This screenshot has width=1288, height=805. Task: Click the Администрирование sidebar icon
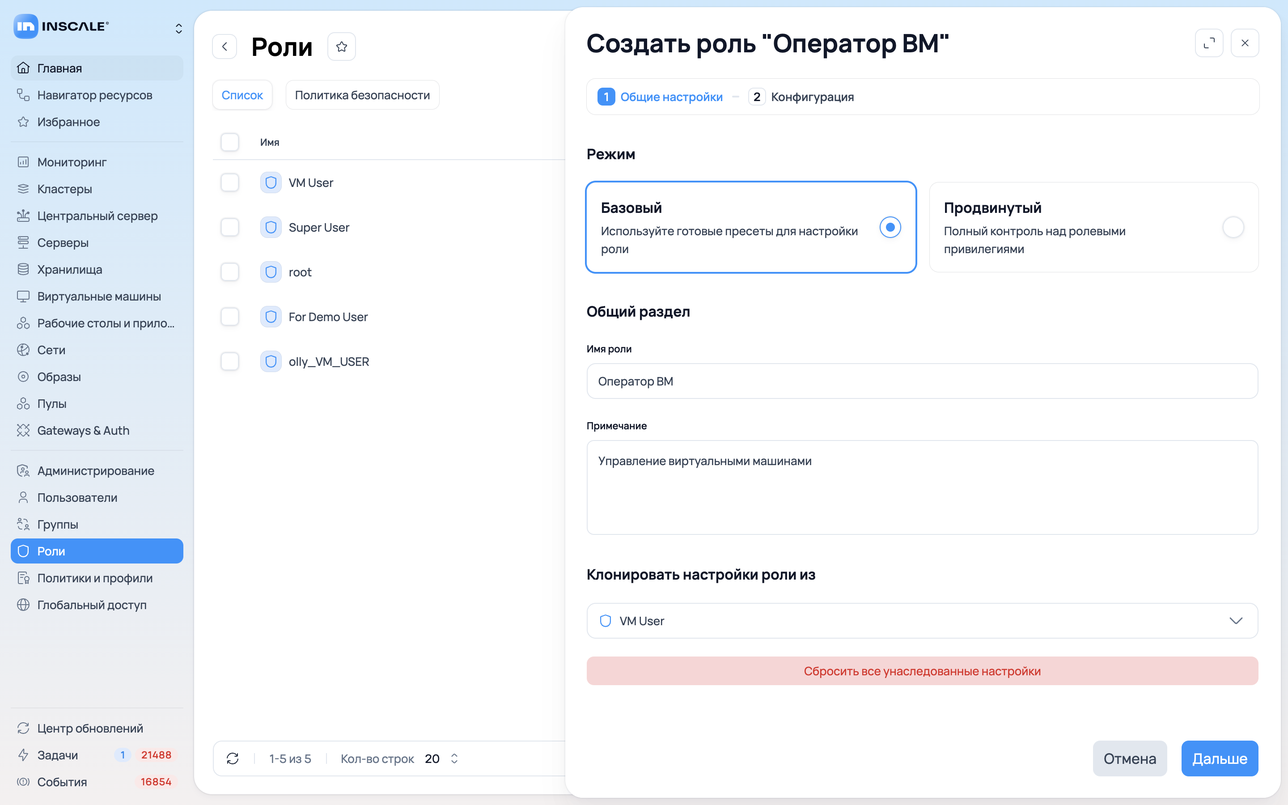click(x=24, y=471)
